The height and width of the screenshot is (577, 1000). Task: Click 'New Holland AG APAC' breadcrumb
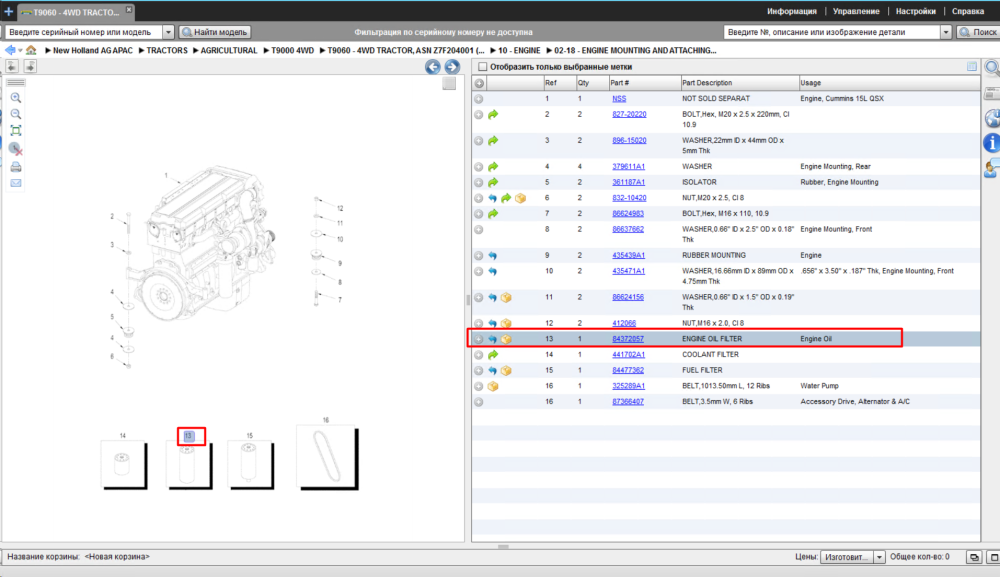(x=93, y=50)
